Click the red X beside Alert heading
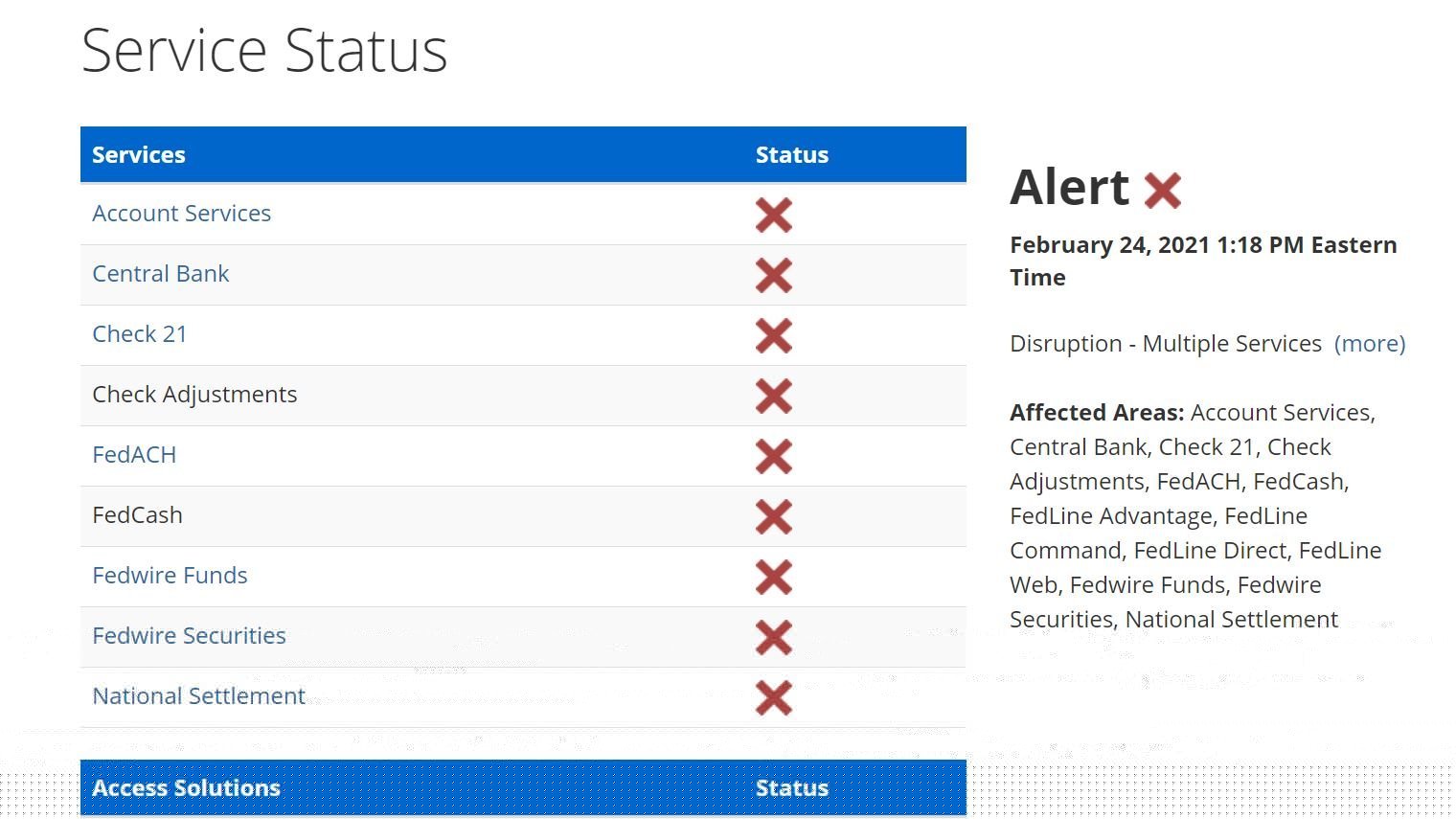This screenshot has width=1456, height=819. point(1162,190)
